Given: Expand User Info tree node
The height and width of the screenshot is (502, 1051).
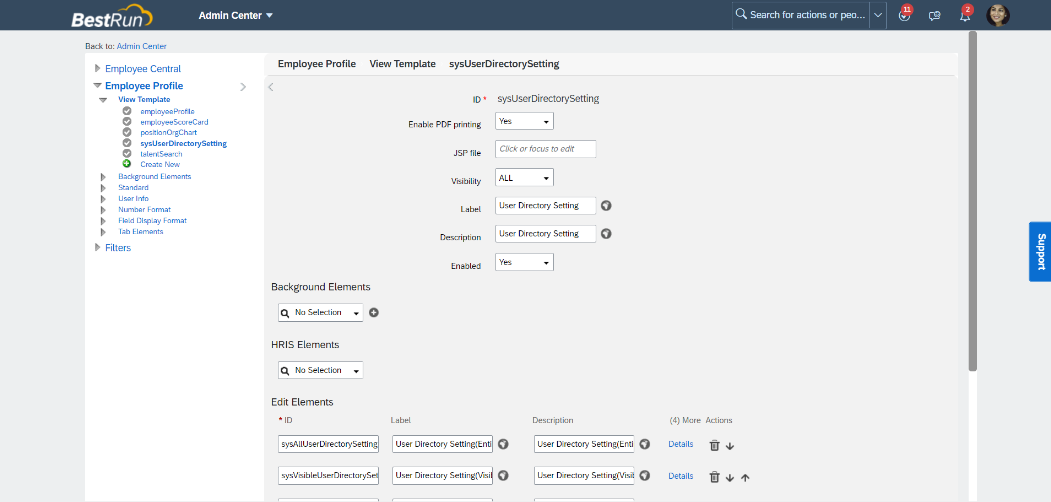Looking at the screenshot, I should (103, 199).
